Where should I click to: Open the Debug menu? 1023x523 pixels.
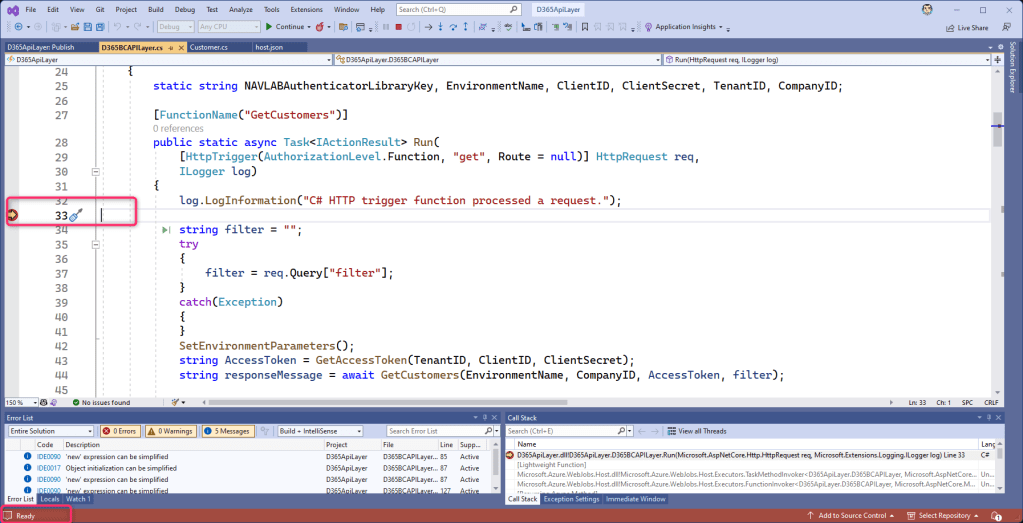[185, 9]
